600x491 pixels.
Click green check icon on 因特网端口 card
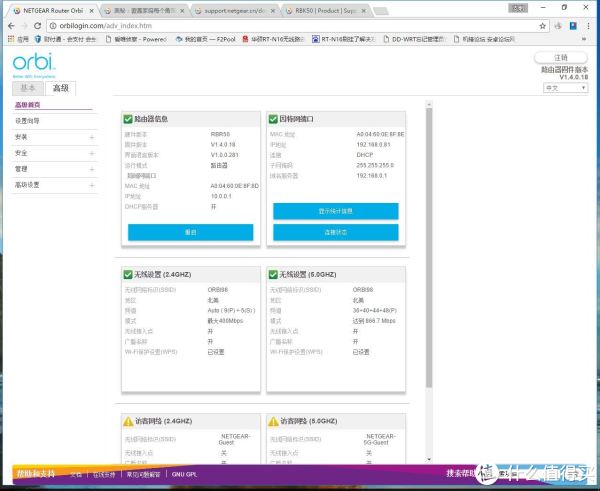point(273,119)
